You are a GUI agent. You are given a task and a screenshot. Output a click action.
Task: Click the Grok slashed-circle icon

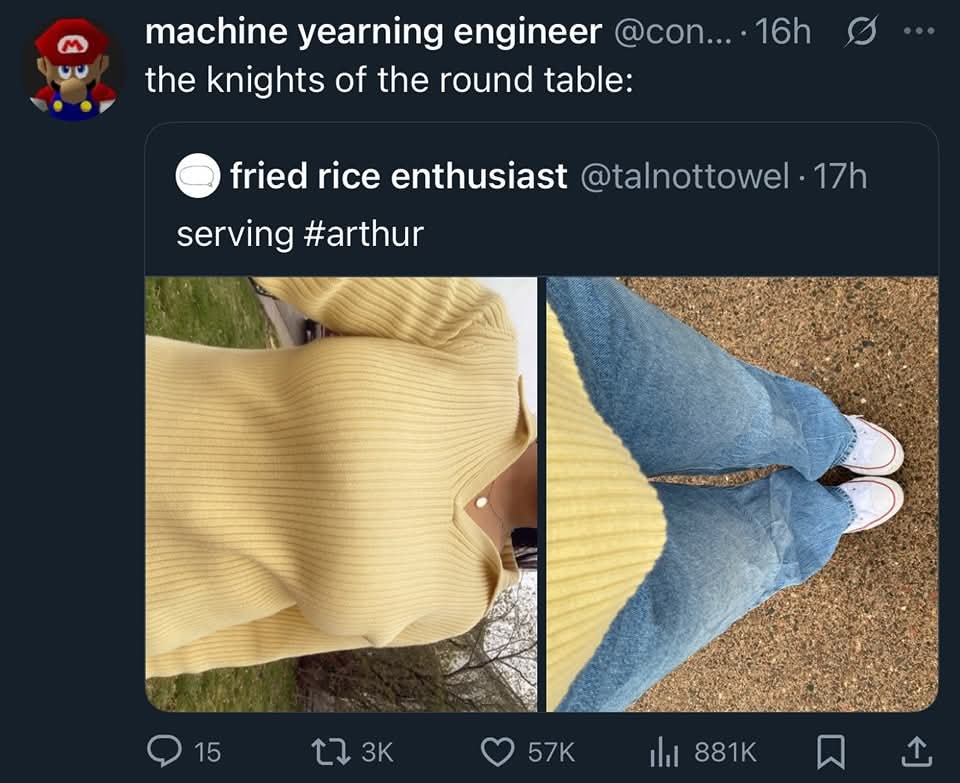pyautogui.click(x=861, y=31)
